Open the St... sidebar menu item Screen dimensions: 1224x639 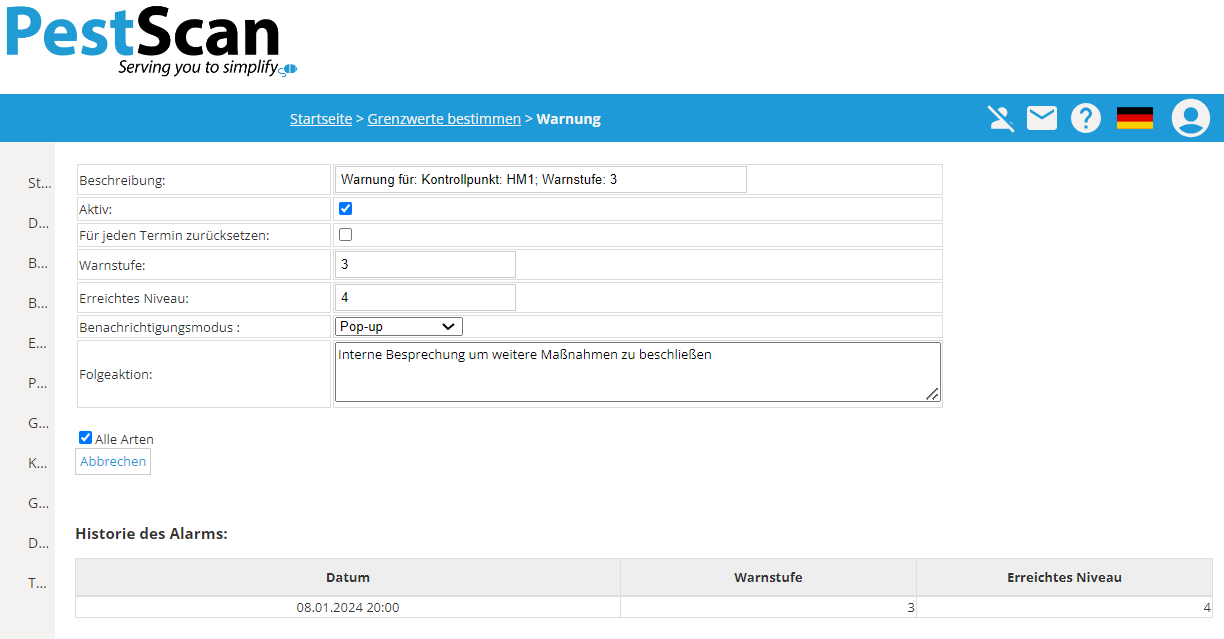point(38,183)
